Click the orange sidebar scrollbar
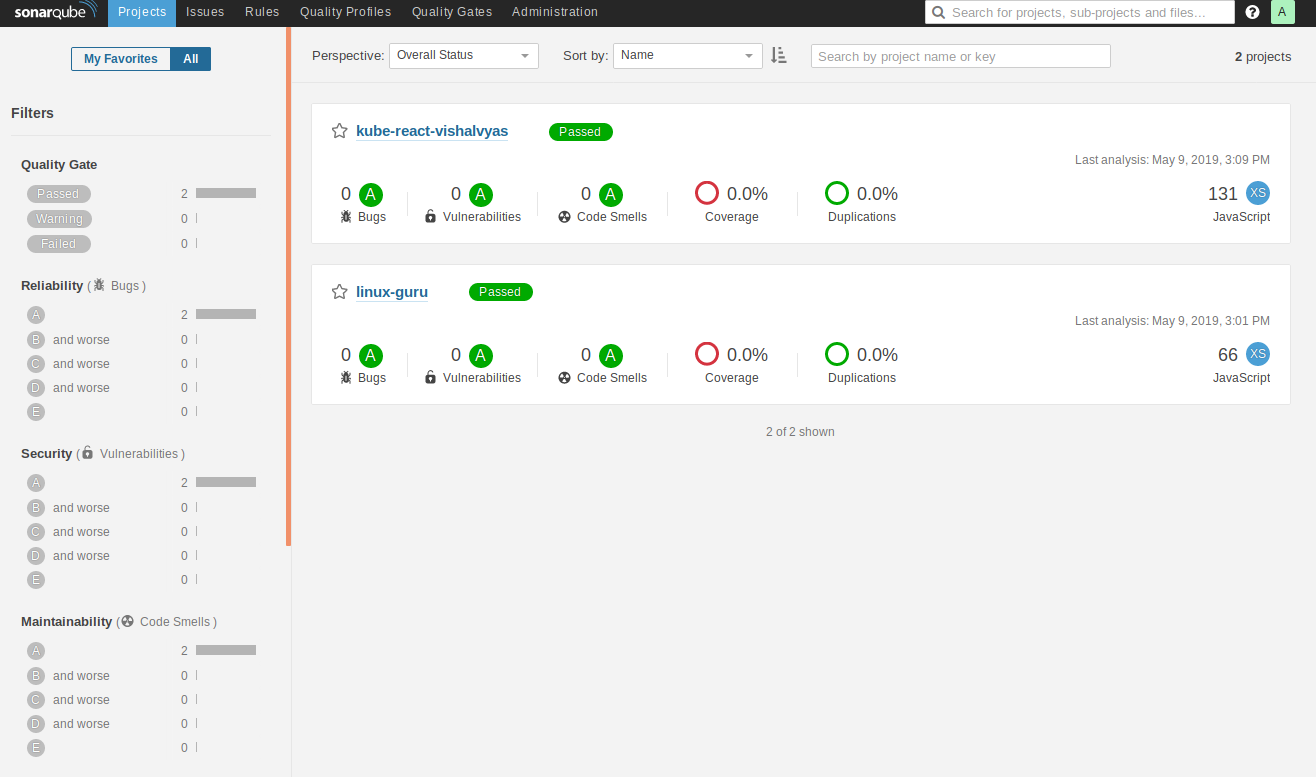 [289, 286]
